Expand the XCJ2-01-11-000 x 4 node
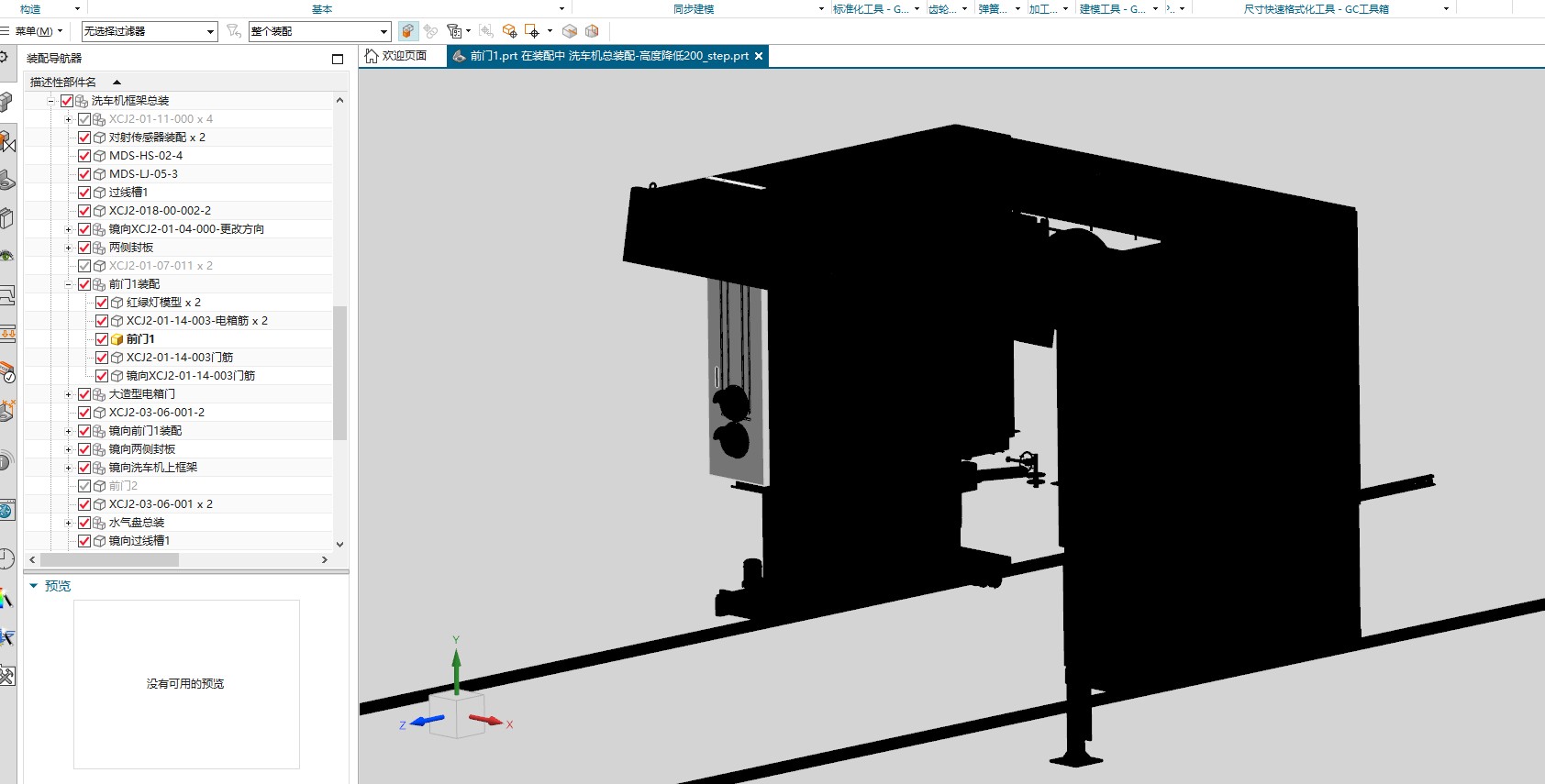Screen dimensions: 1545x784 pos(68,119)
